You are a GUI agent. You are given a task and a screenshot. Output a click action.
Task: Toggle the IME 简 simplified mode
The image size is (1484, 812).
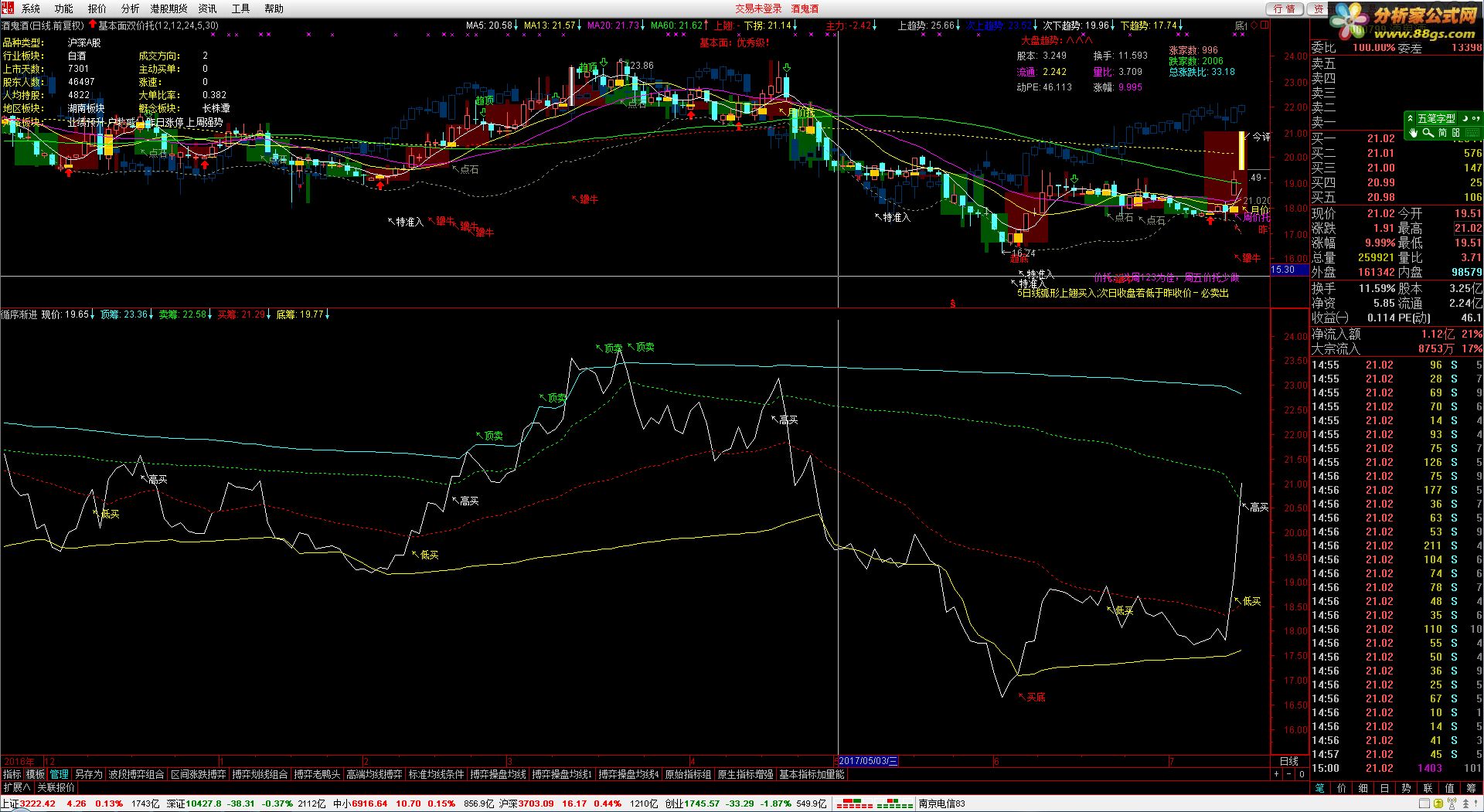point(1442,133)
